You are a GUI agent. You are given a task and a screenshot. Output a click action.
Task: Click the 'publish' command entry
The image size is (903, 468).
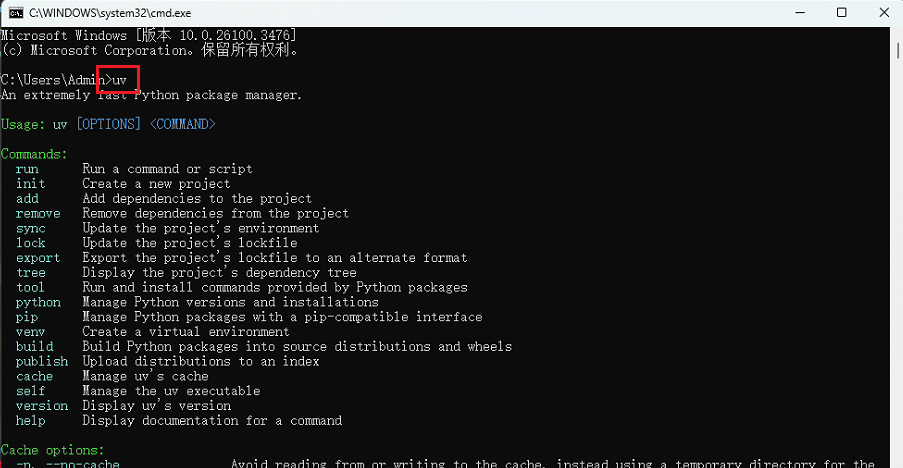pyautogui.click(x=42, y=362)
